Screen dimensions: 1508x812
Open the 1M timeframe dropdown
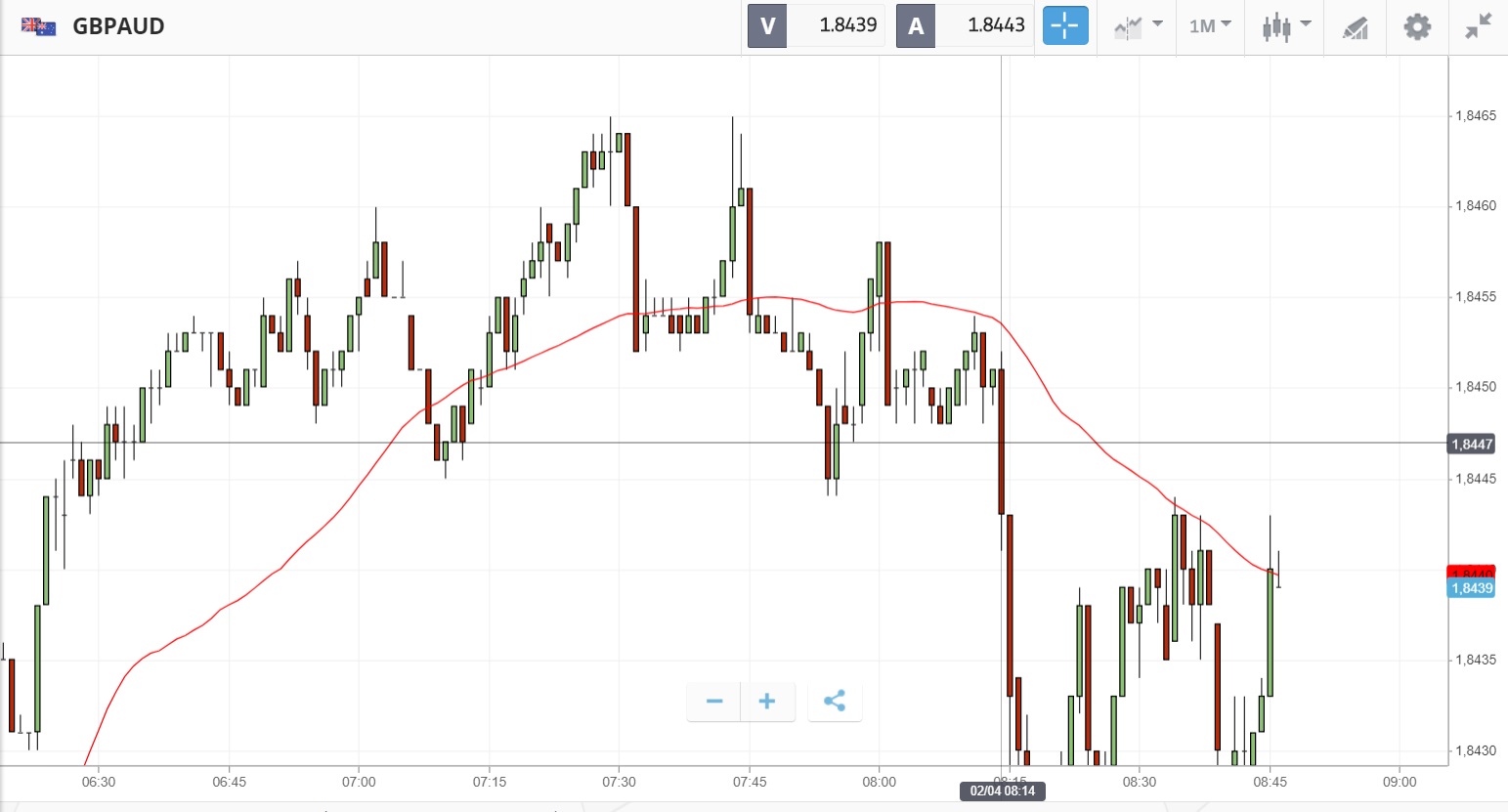pos(1210,26)
